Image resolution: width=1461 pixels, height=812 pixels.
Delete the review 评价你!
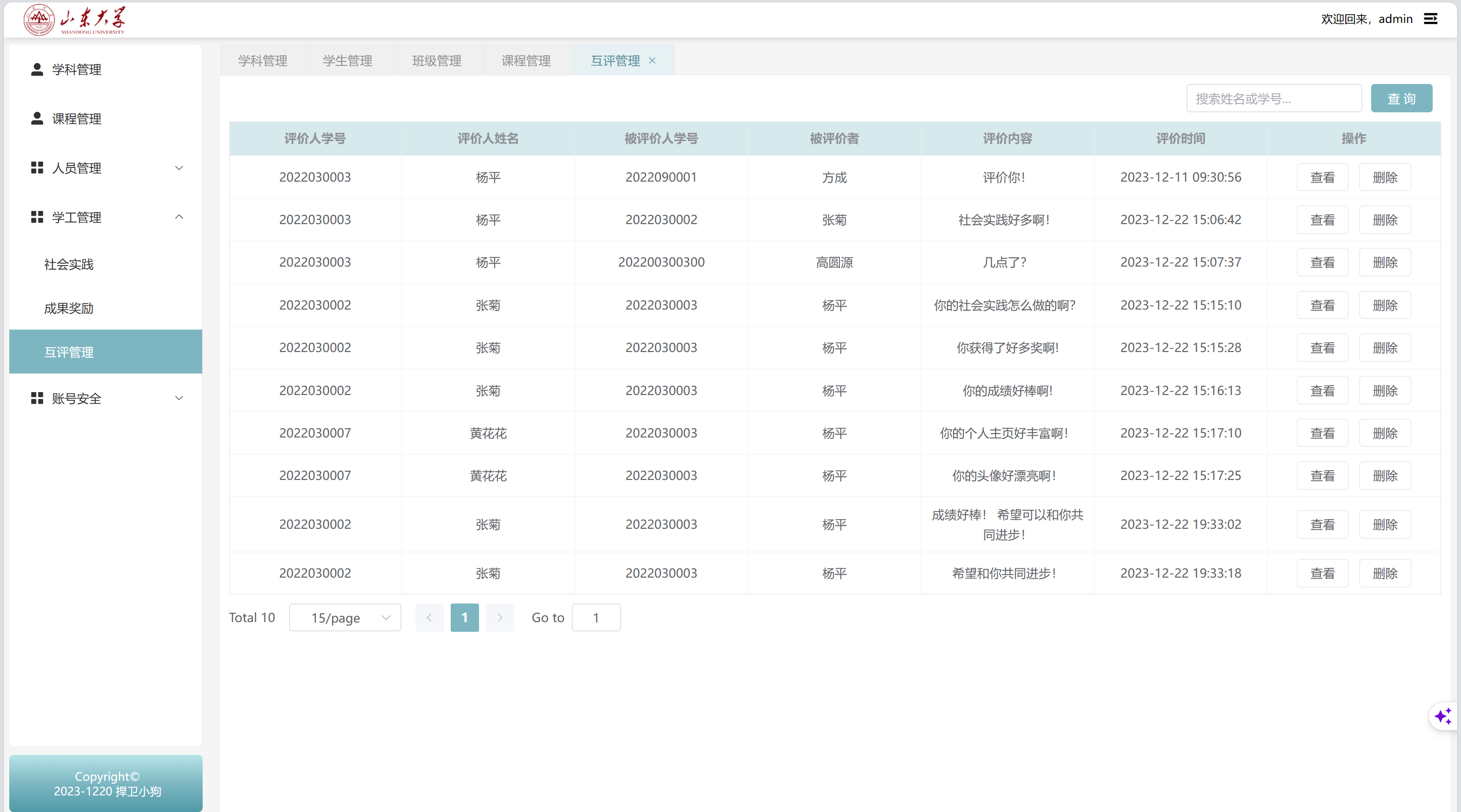click(1384, 177)
